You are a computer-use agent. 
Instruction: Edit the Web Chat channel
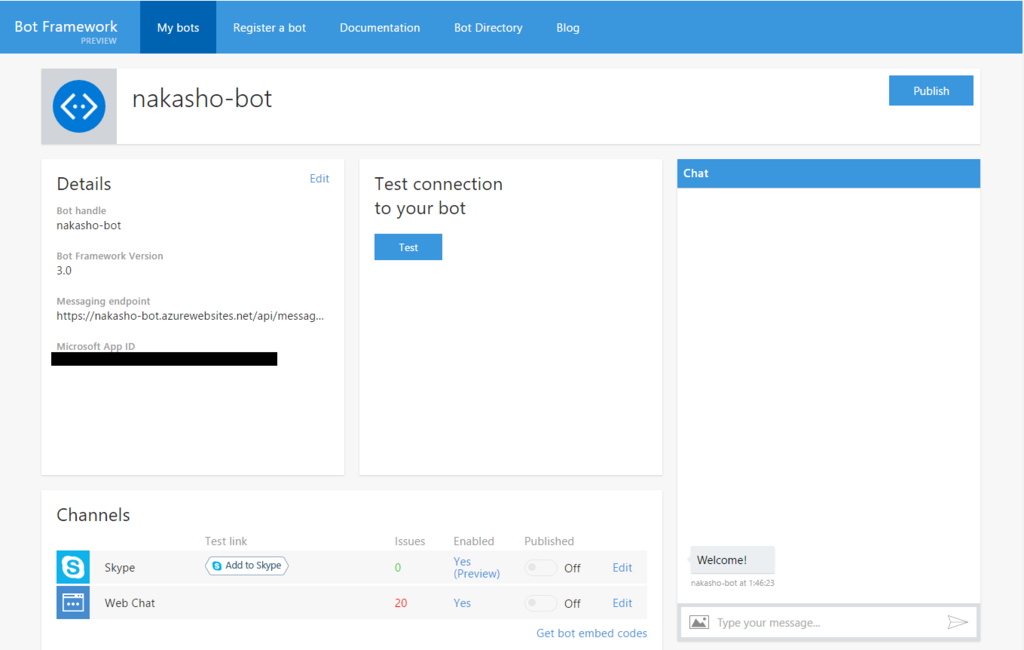coord(622,603)
